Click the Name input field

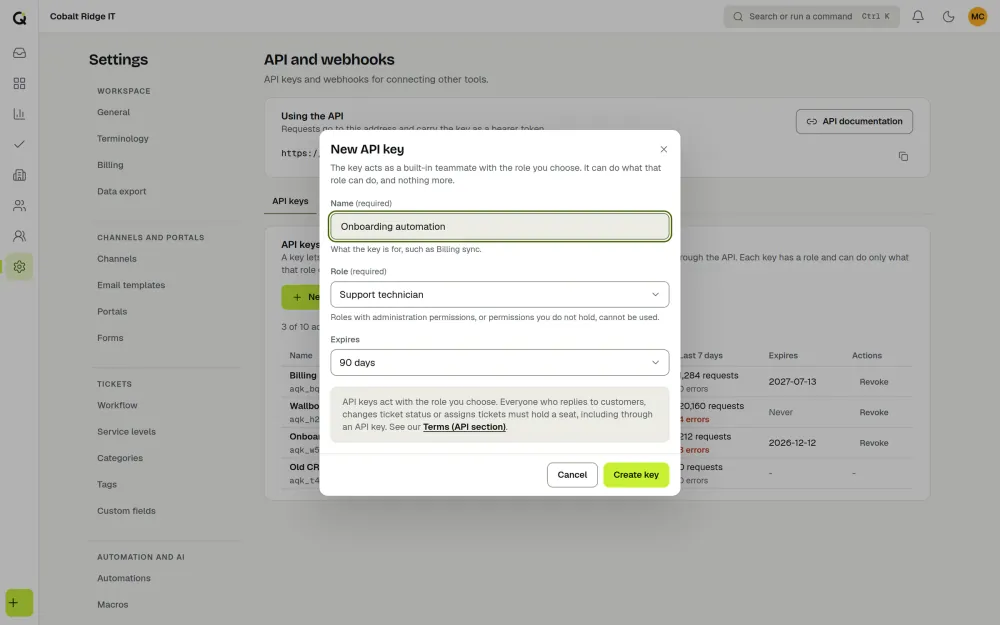point(499,226)
